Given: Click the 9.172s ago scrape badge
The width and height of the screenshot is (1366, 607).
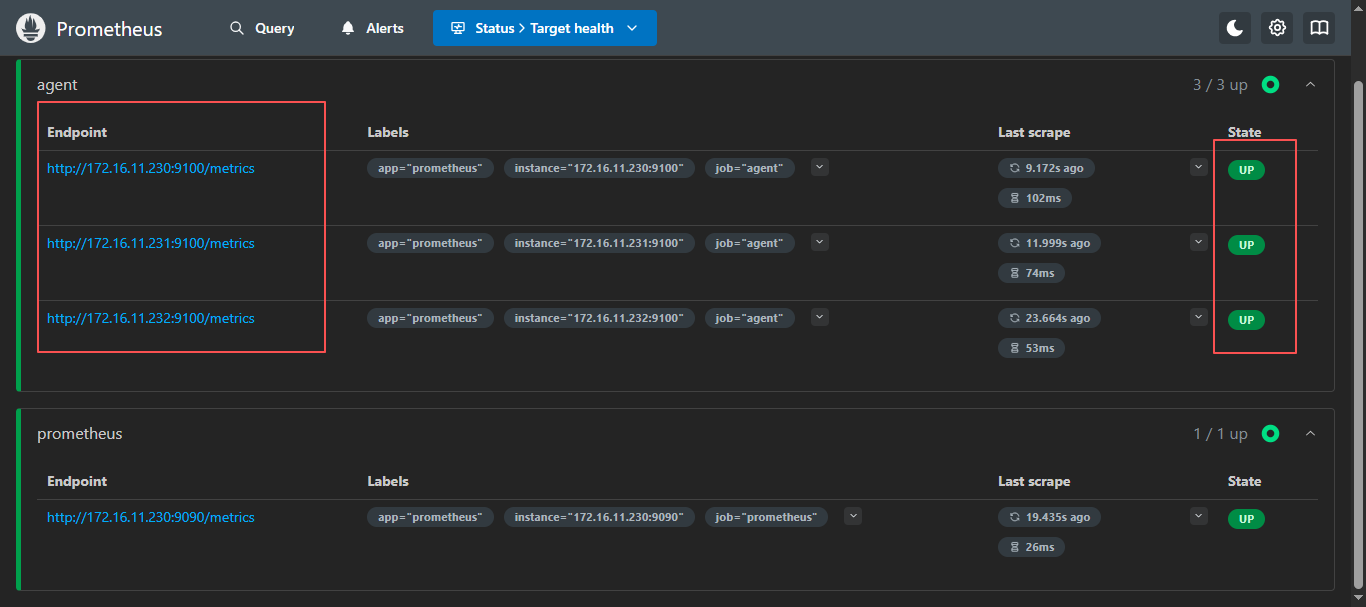Looking at the screenshot, I should pyautogui.click(x=1047, y=168).
